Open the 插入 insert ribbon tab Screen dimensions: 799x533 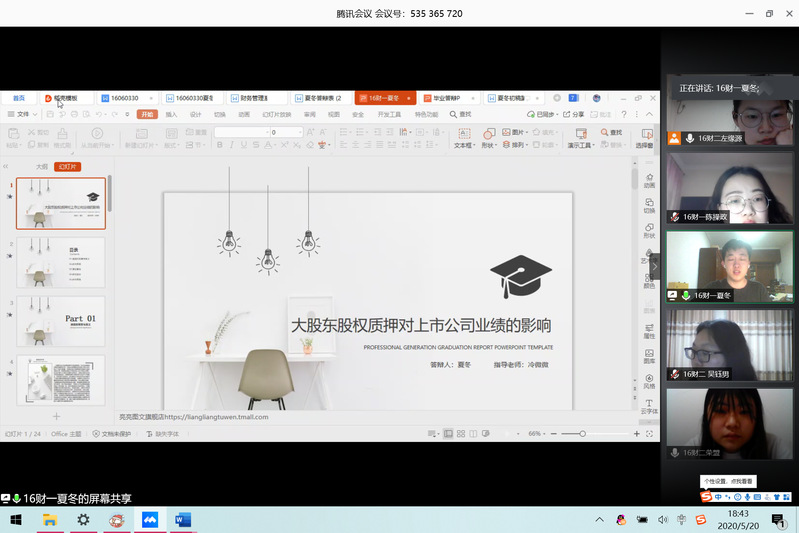coord(171,115)
